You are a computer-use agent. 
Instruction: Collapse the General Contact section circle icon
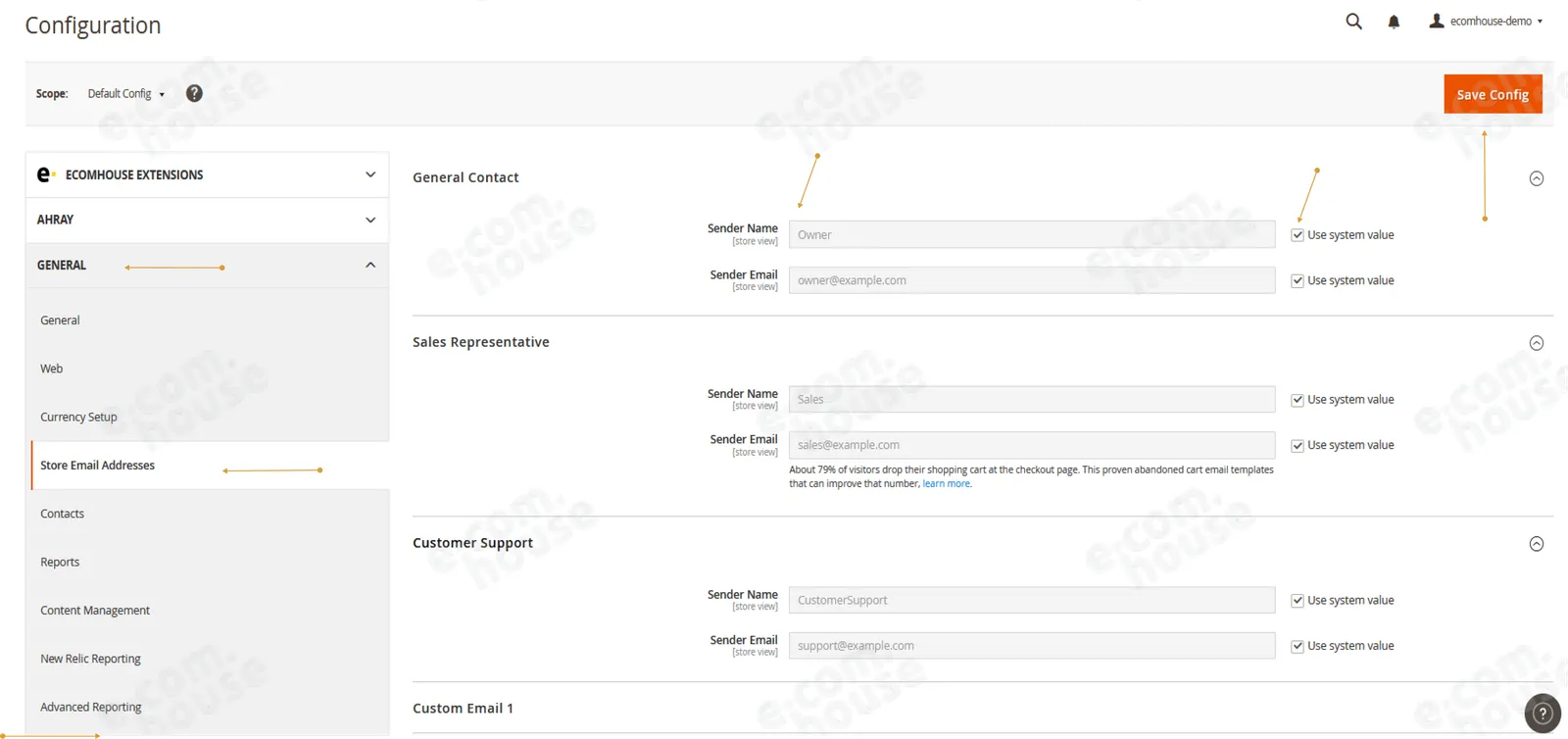1536,178
